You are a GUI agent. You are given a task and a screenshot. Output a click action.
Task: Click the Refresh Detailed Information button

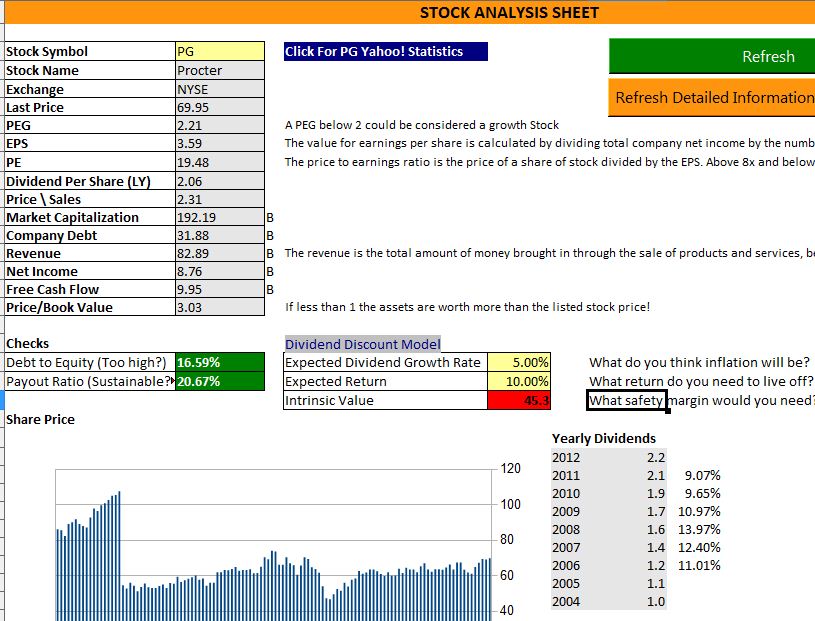tap(712, 97)
